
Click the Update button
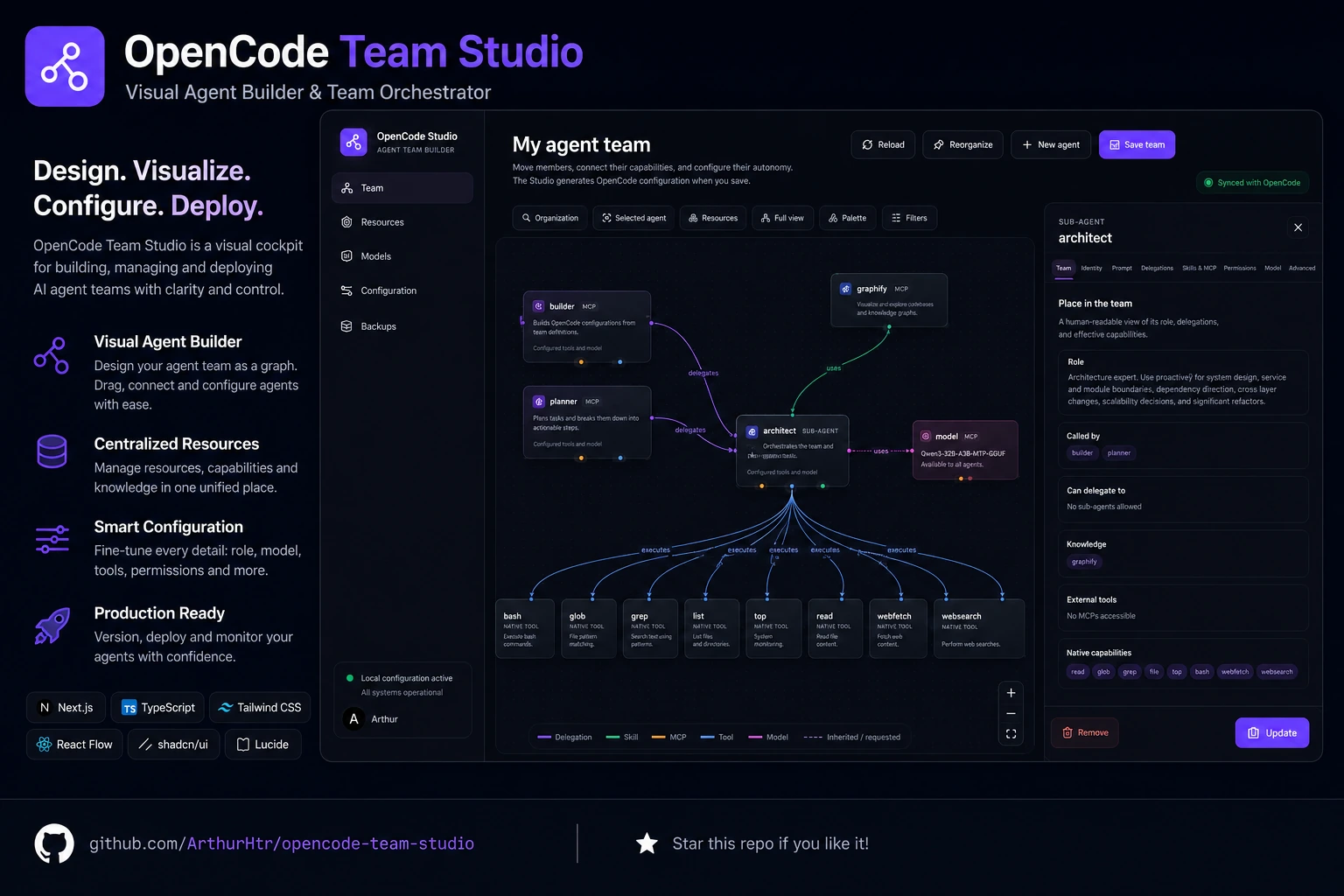point(1272,733)
